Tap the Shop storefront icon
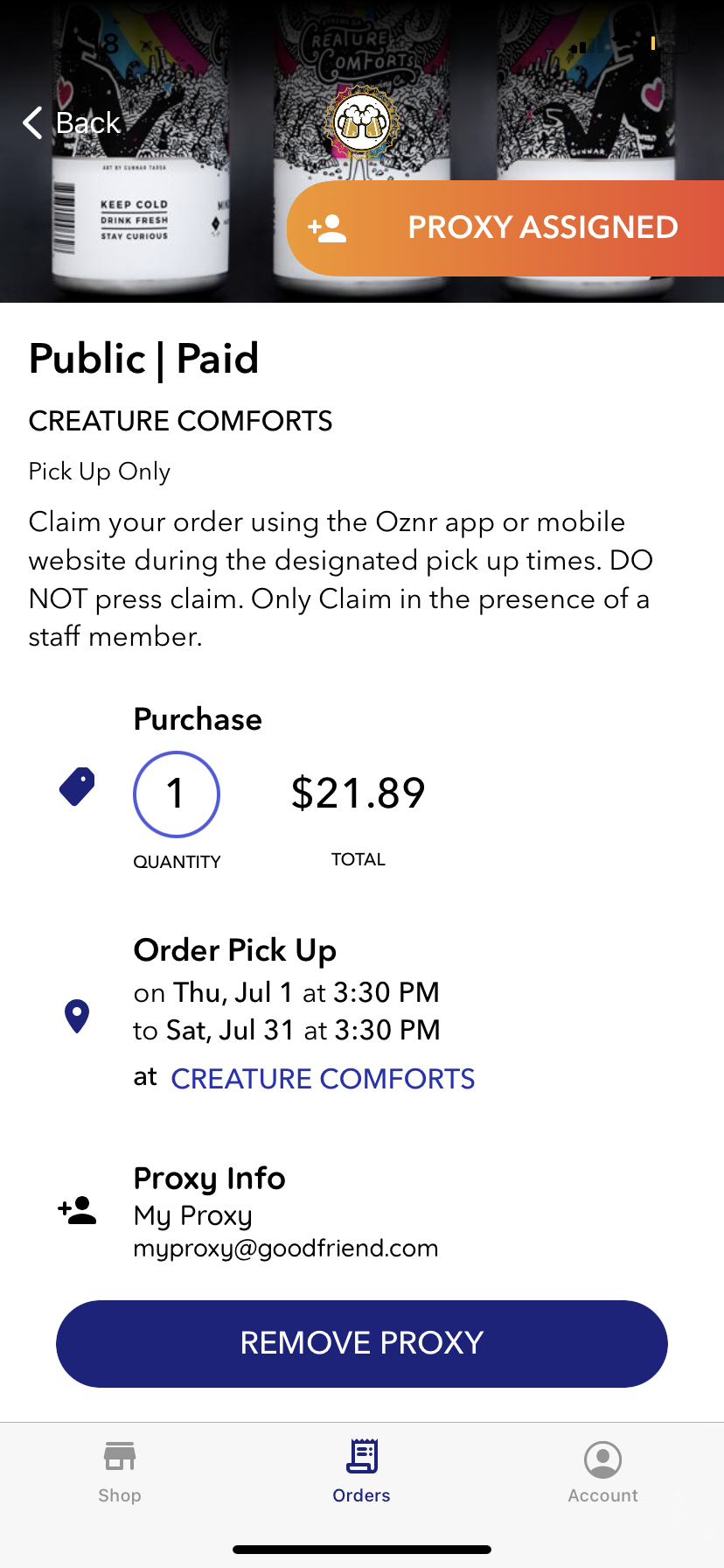This screenshot has width=724, height=1568. pos(120,1457)
